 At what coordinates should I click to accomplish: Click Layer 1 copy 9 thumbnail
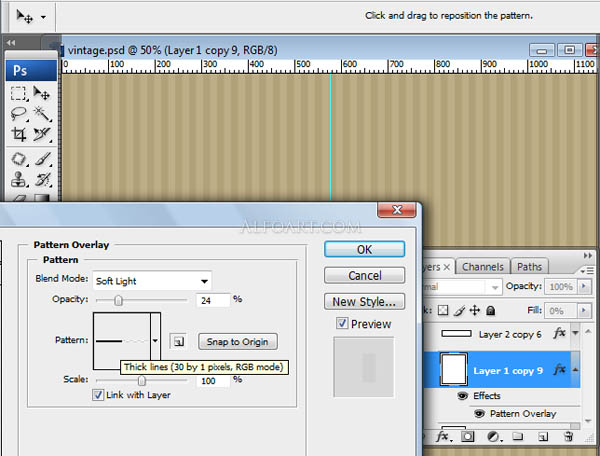coord(453,370)
